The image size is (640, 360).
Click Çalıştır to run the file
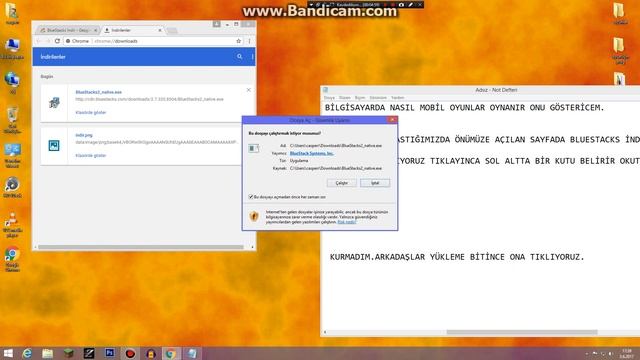coord(342,183)
